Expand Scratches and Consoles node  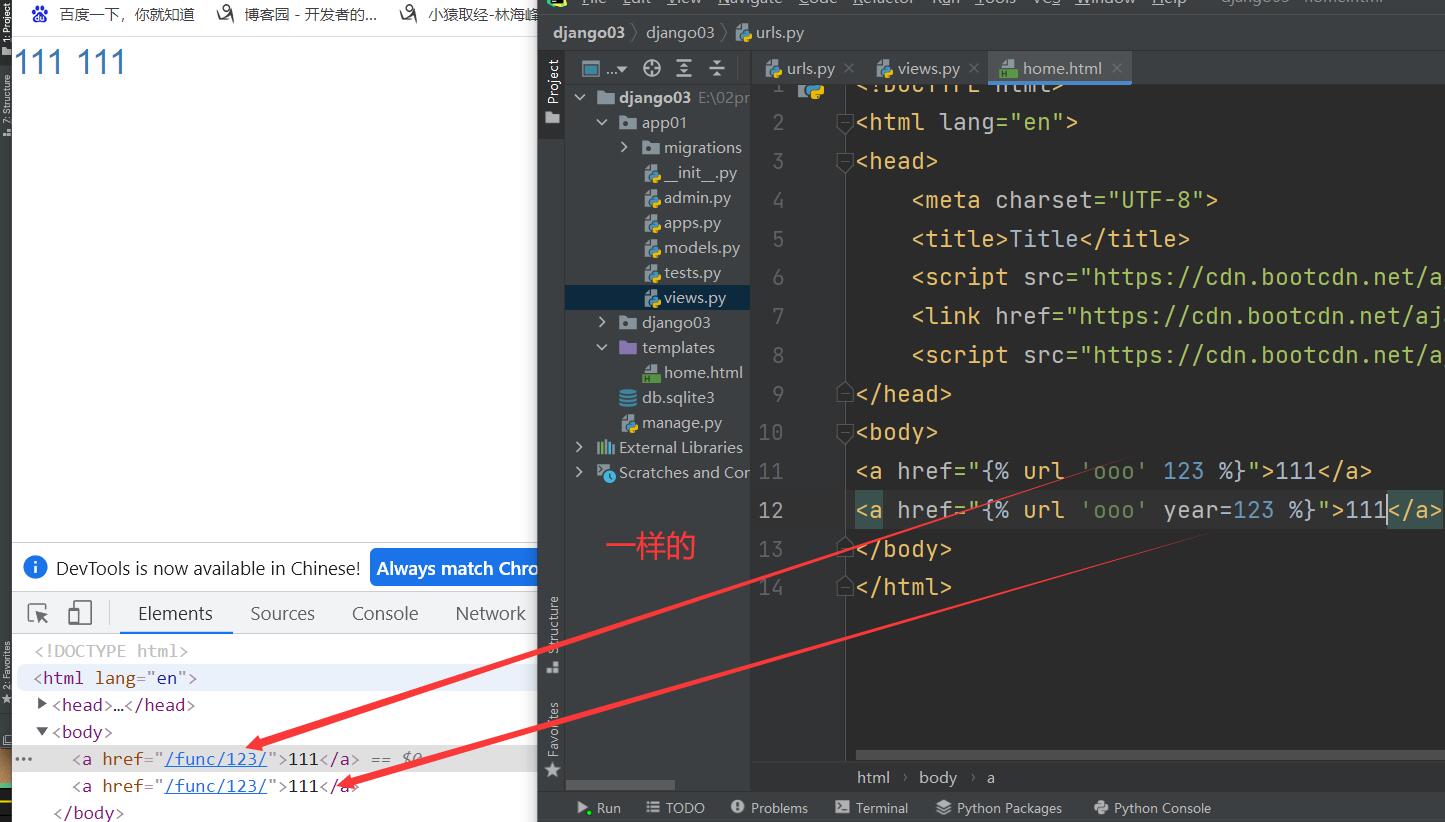click(579, 472)
